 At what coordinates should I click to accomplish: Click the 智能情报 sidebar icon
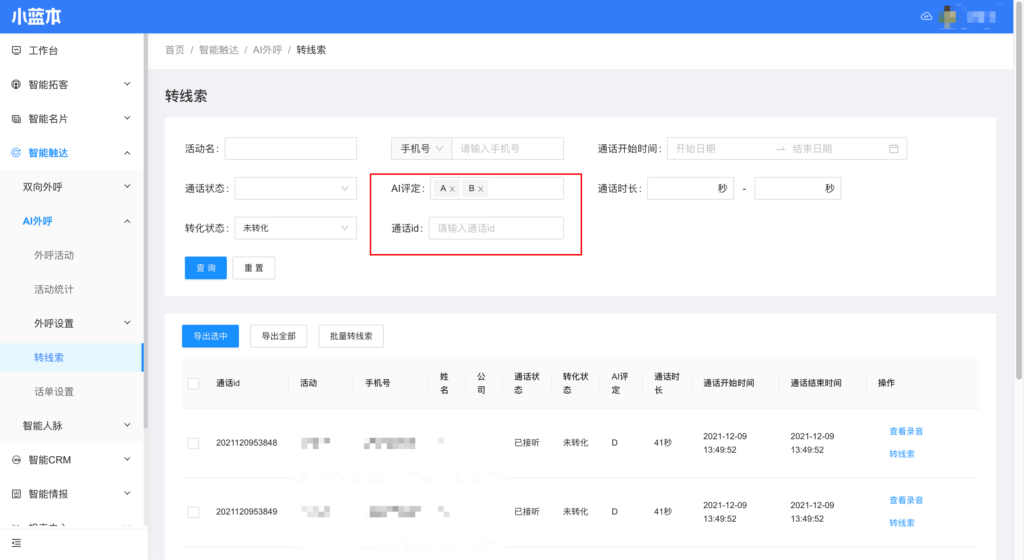pyautogui.click(x=16, y=494)
